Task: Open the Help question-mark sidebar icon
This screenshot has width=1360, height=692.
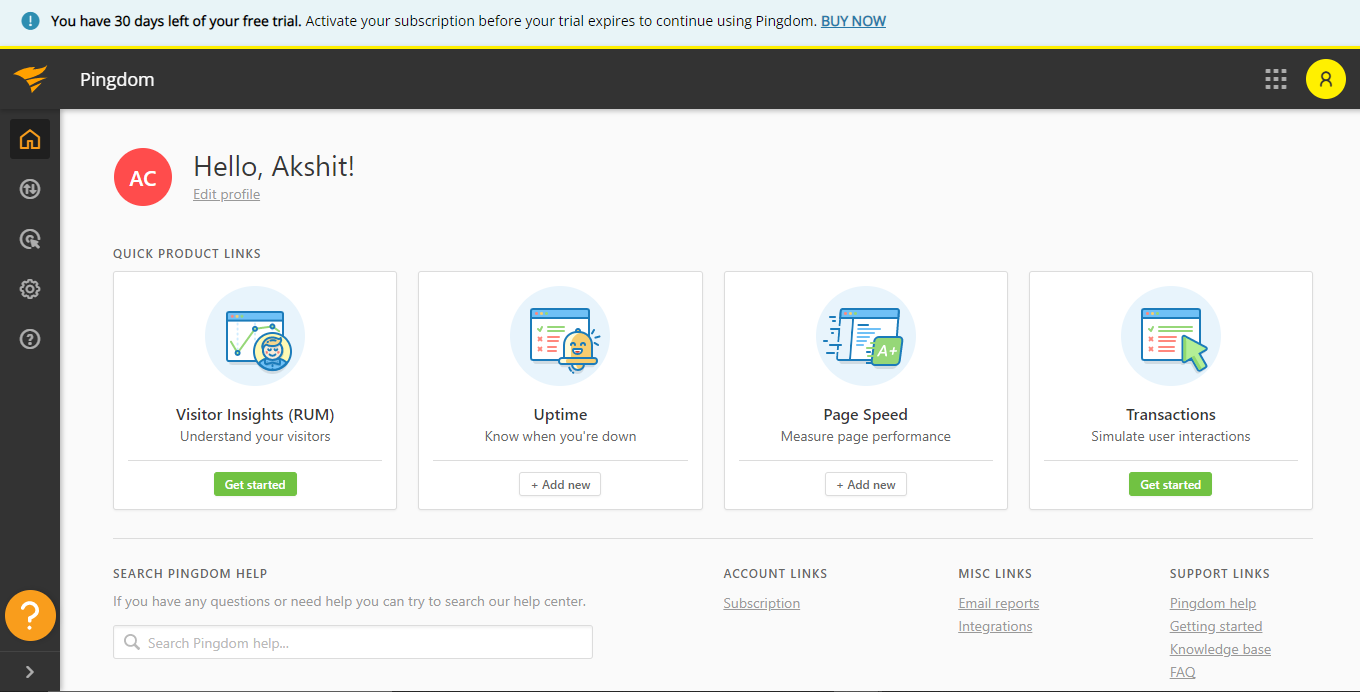Action: pos(30,339)
